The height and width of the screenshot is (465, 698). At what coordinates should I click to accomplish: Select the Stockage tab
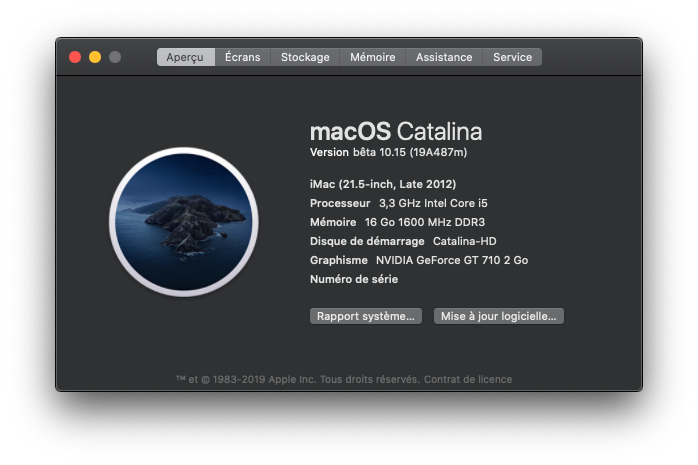tap(305, 57)
